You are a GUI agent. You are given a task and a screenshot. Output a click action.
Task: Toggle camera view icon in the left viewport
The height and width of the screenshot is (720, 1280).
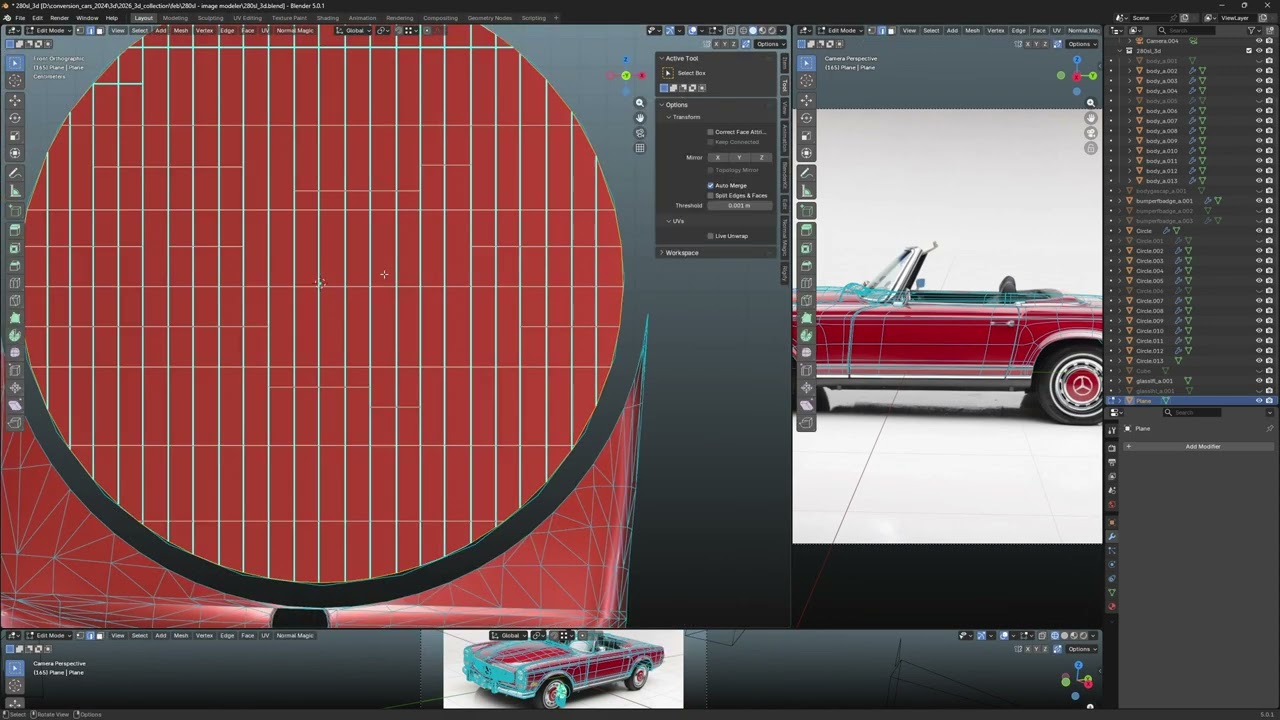coord(640,133)
